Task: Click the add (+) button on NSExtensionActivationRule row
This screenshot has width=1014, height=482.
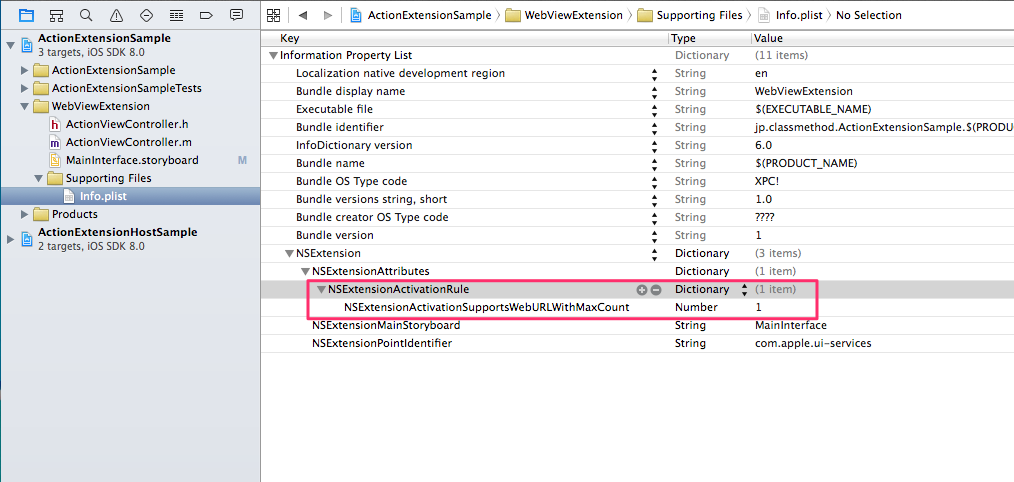Action: 642,290
